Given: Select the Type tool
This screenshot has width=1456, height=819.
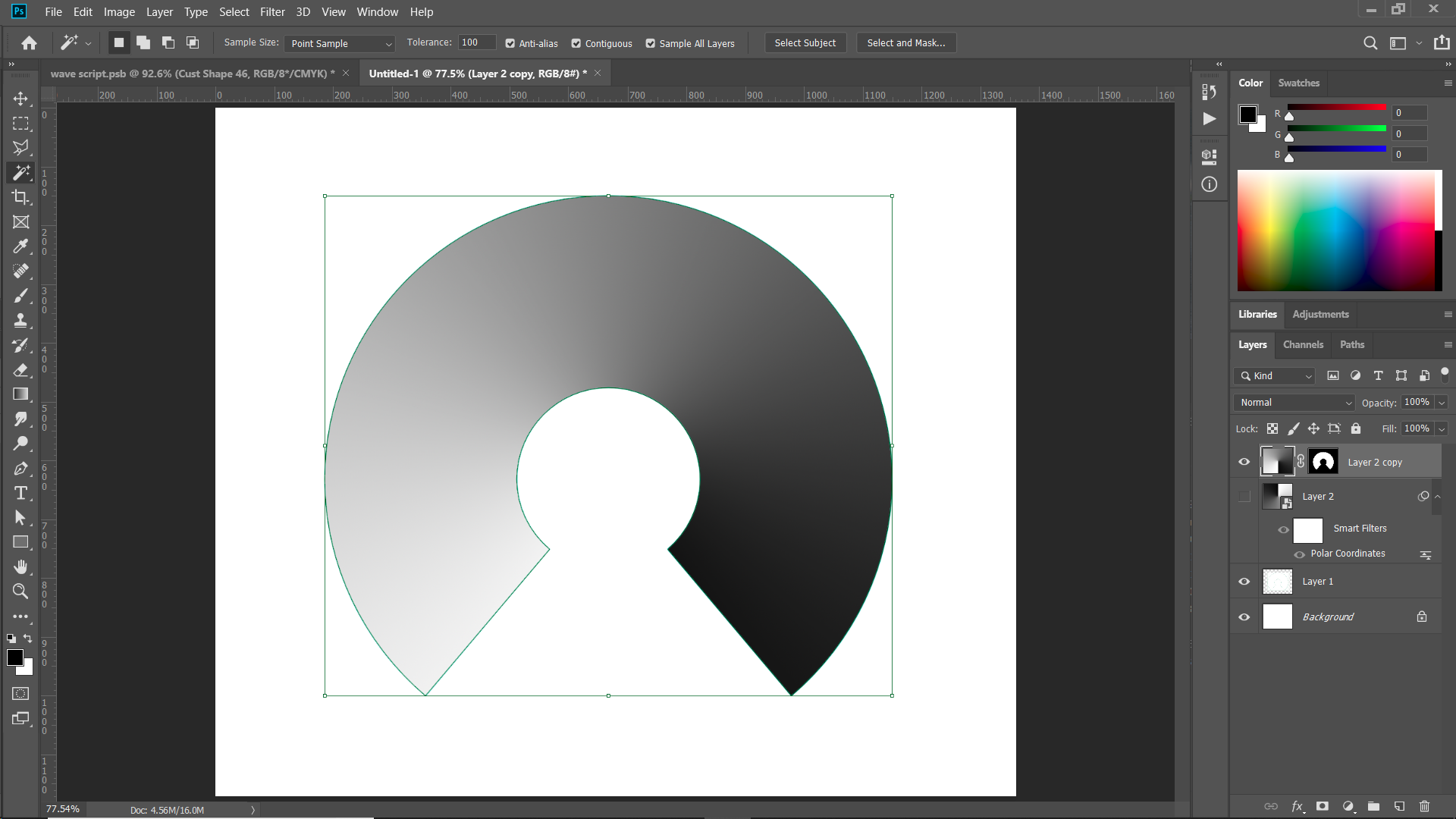Looking at the screenshot, I should coord(21,493).
